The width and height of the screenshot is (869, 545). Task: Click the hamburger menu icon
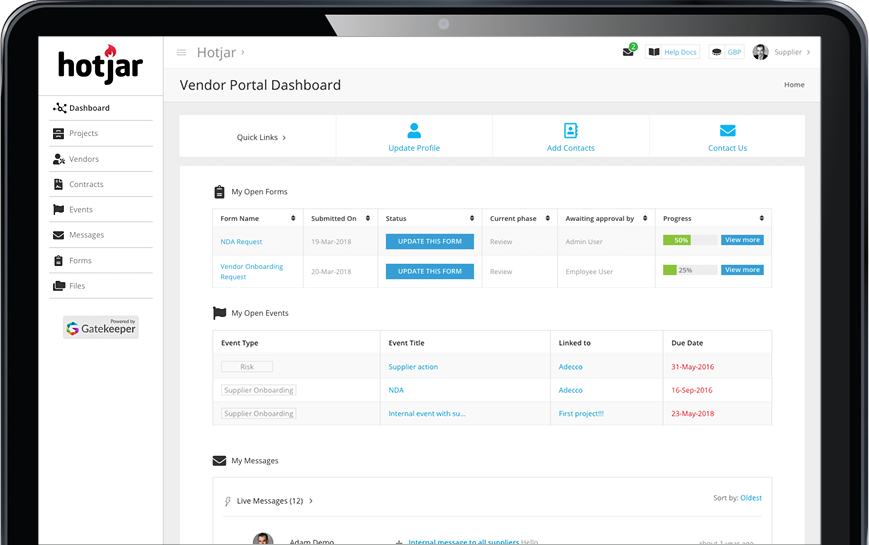181,52
